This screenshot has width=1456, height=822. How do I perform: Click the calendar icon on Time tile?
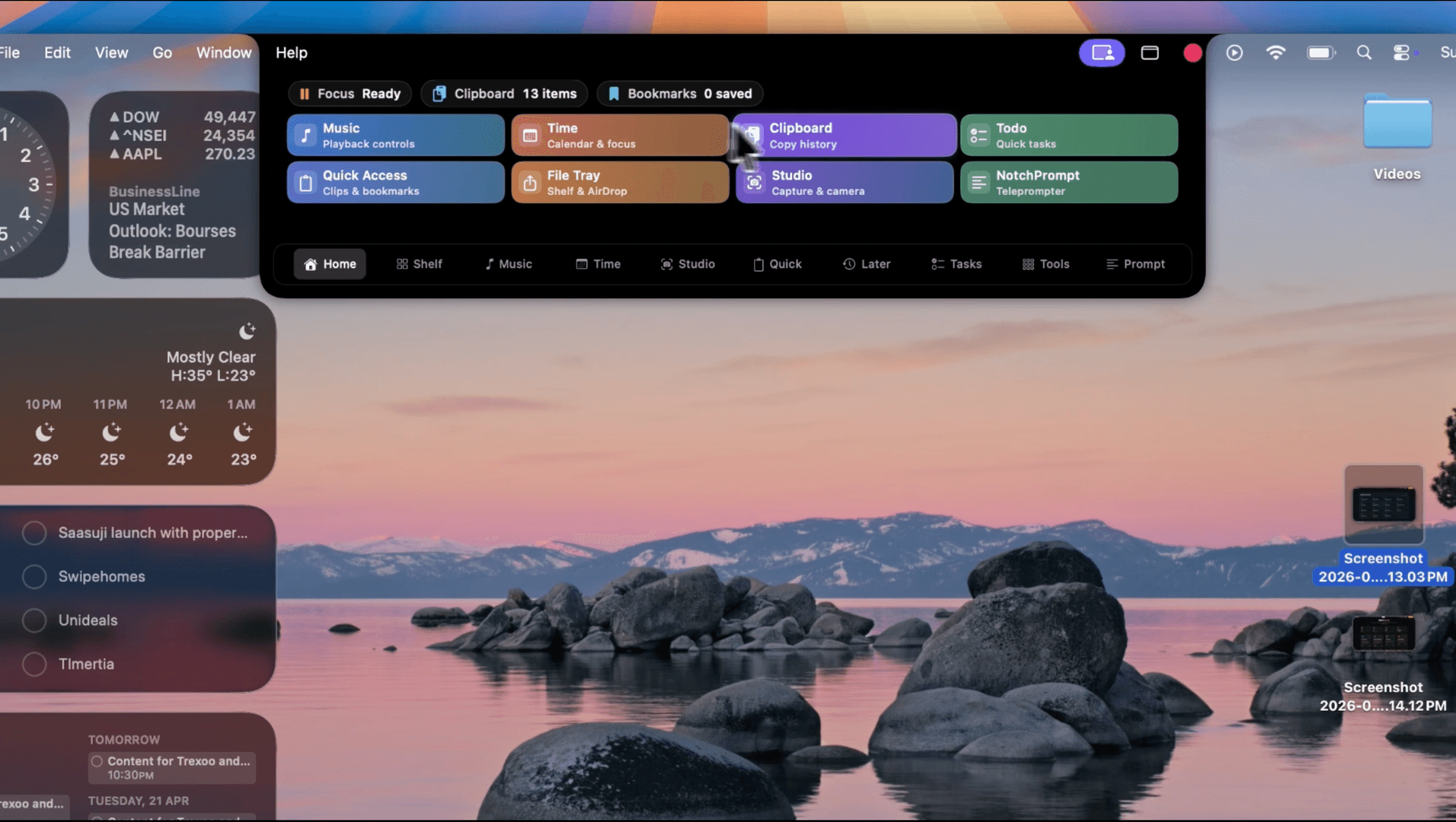pos(530,135)
